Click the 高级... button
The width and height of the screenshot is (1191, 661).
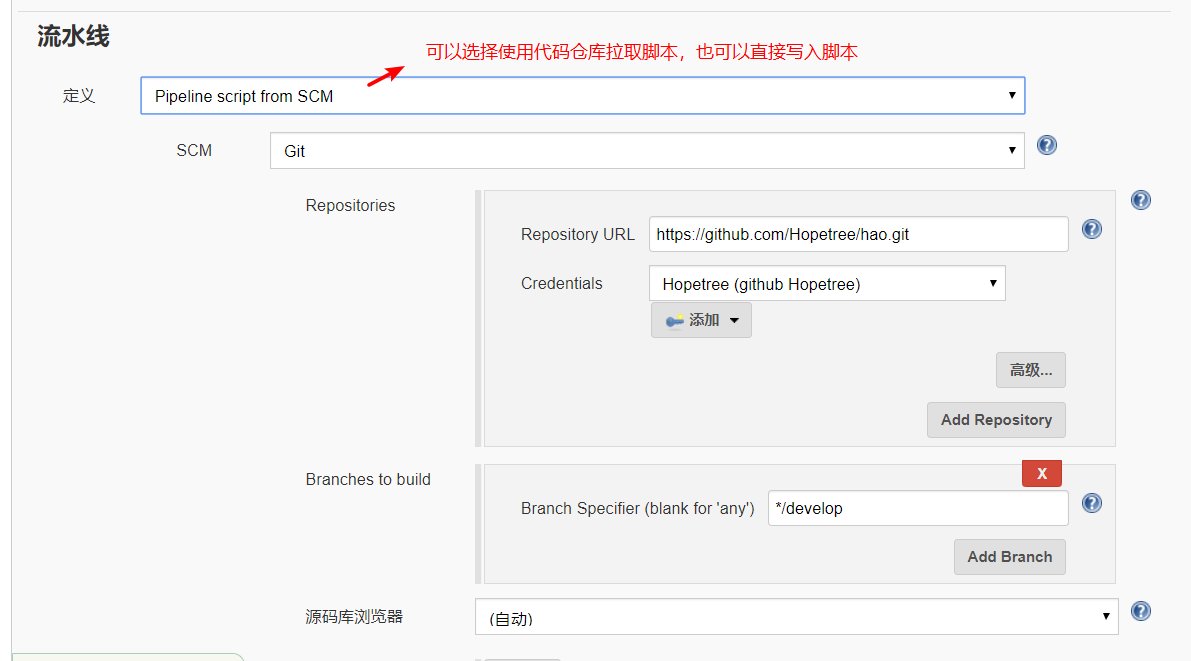point(1031,370)
